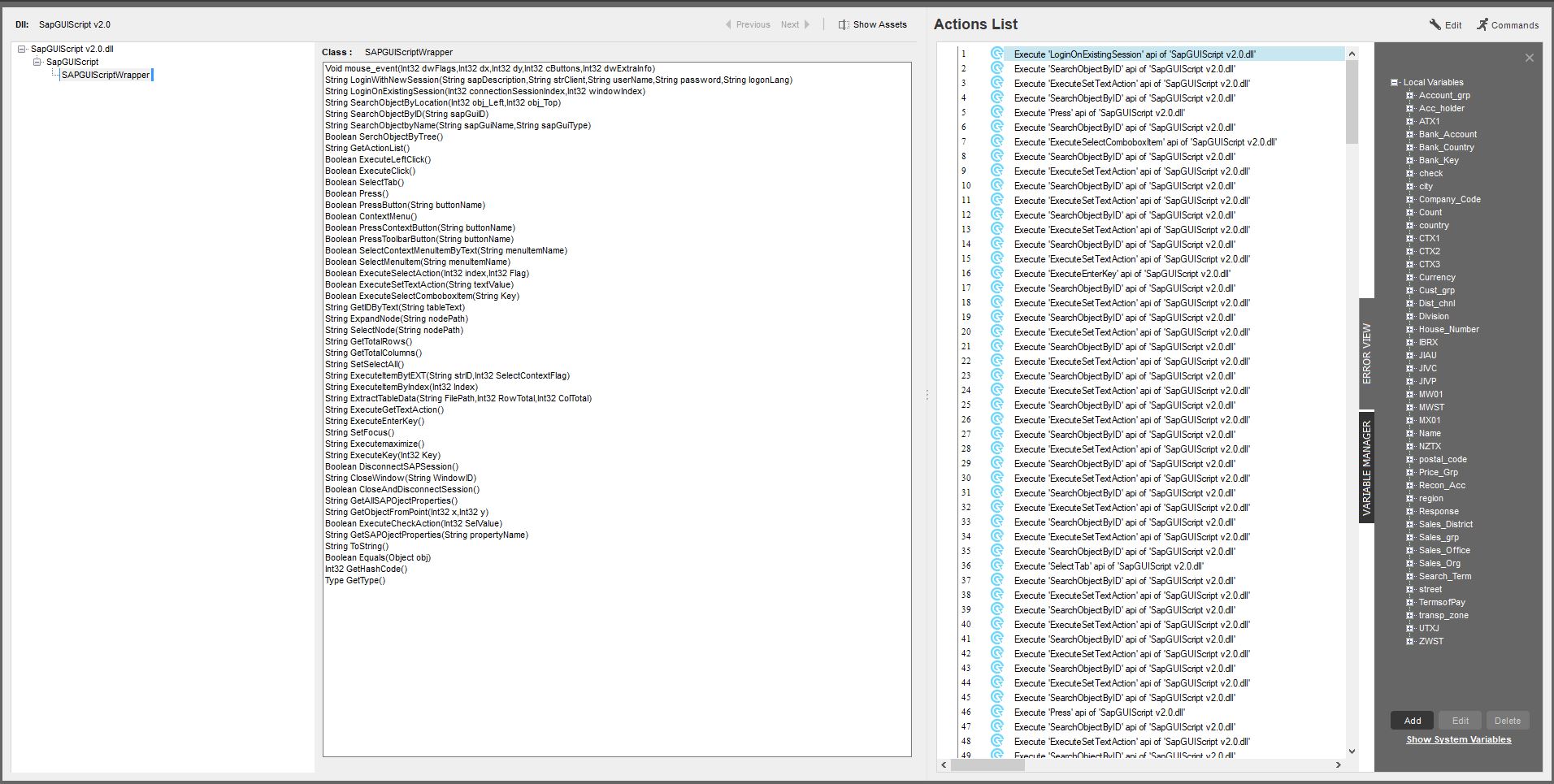Go to Next arrow
The width and height of the screenshot is (1554, 784).
click(806, 24)
